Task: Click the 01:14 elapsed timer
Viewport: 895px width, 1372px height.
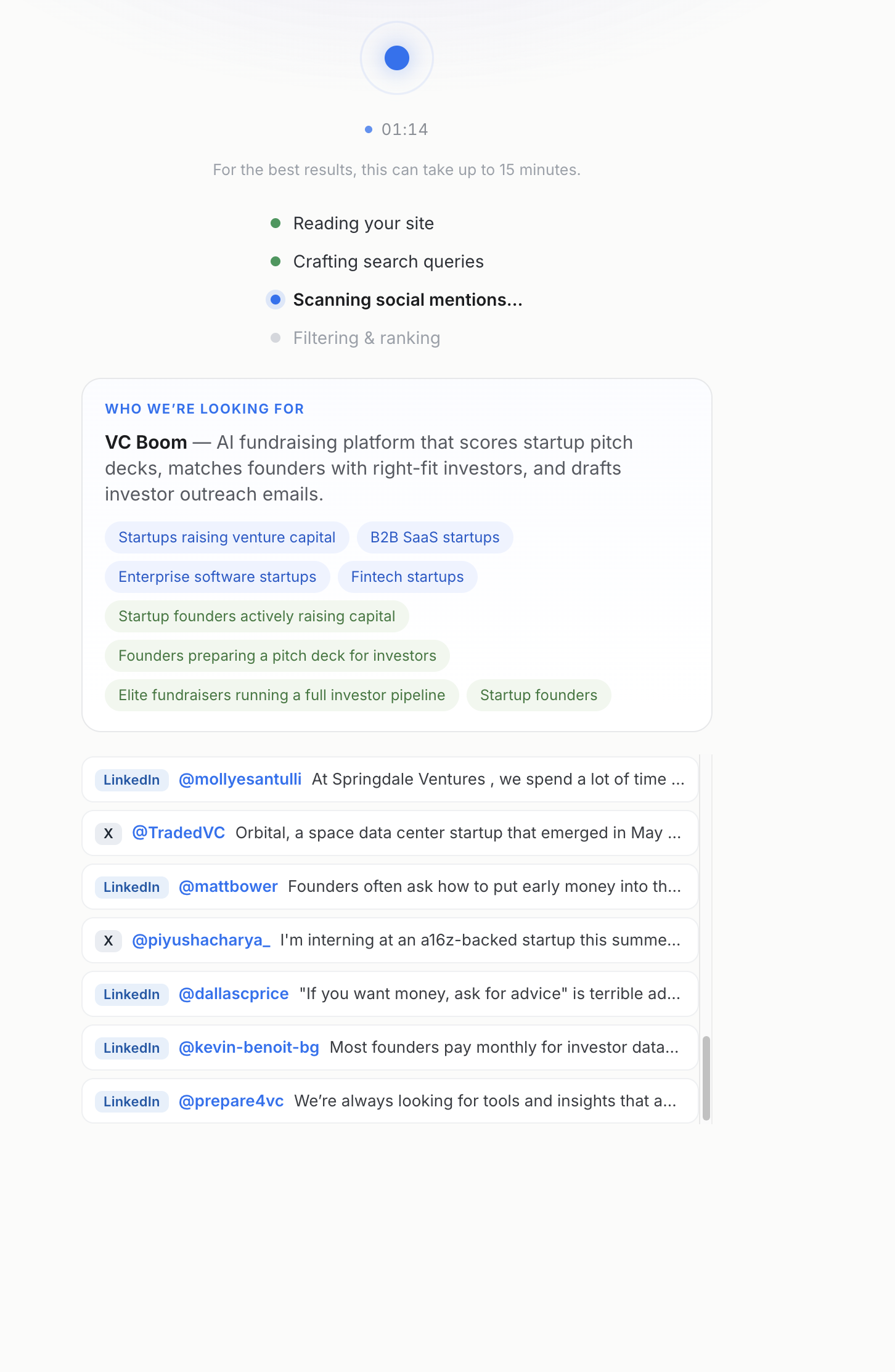Action: tap(404, 129)
